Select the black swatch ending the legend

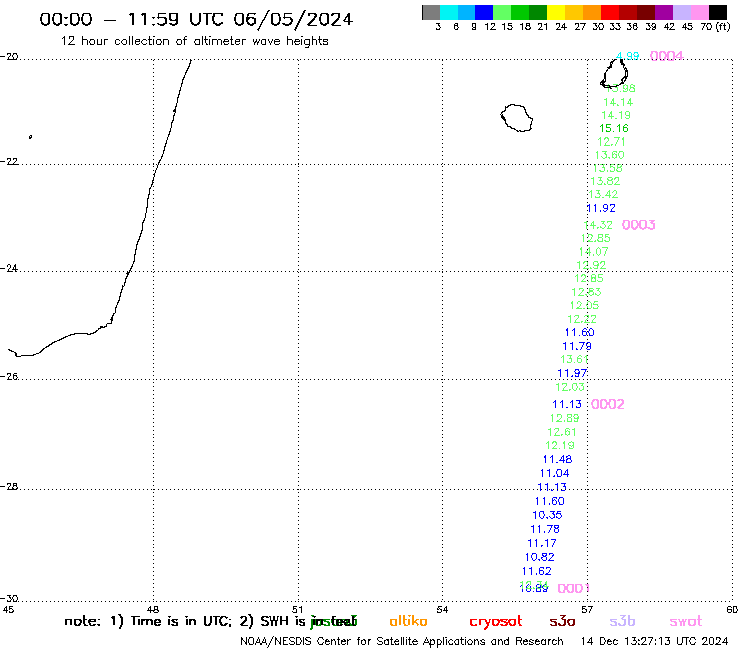(718, 12)
